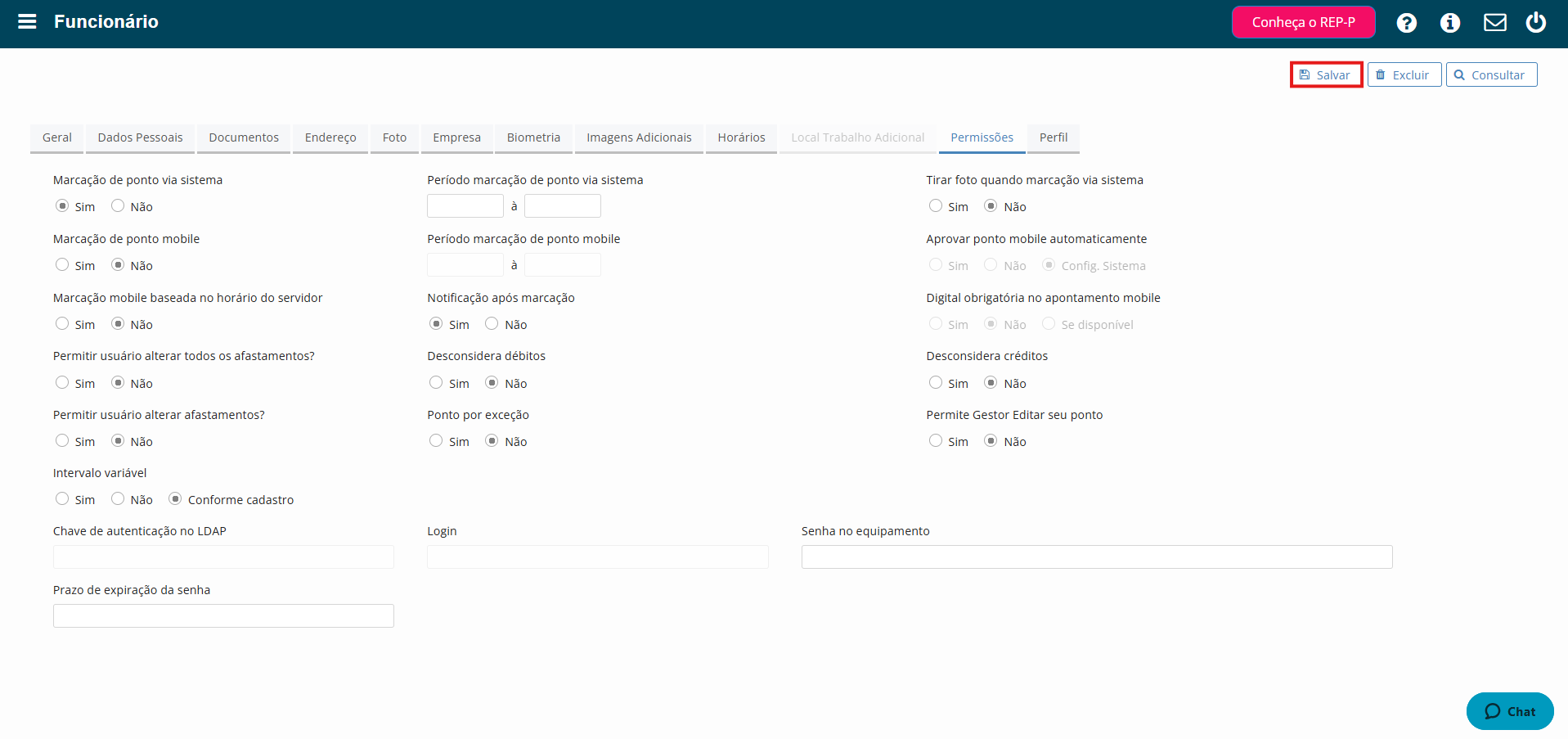Open the Dados Pessoais tab
This screenshot has width=1568, height=739.
140,137
